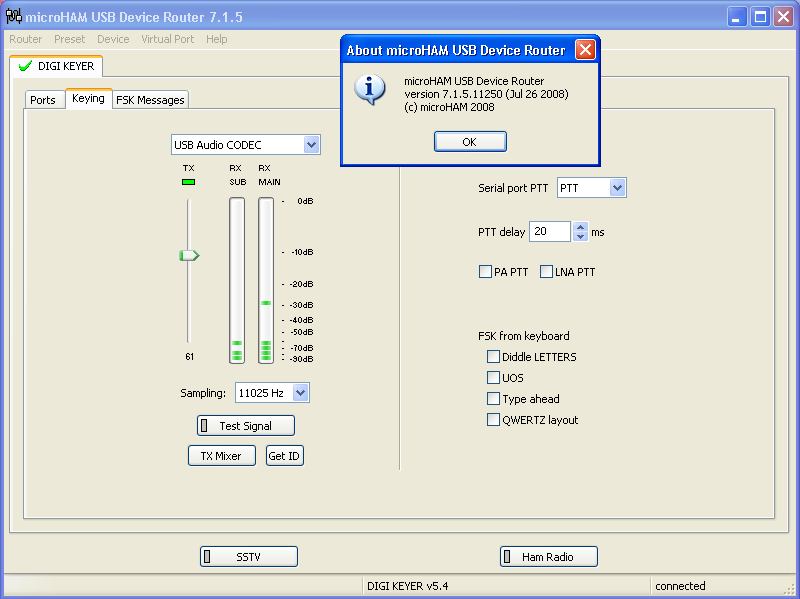Viewport: 800px width, 599px height.
Task: Open the TX Mixer
Action: [x=221, y=456]
